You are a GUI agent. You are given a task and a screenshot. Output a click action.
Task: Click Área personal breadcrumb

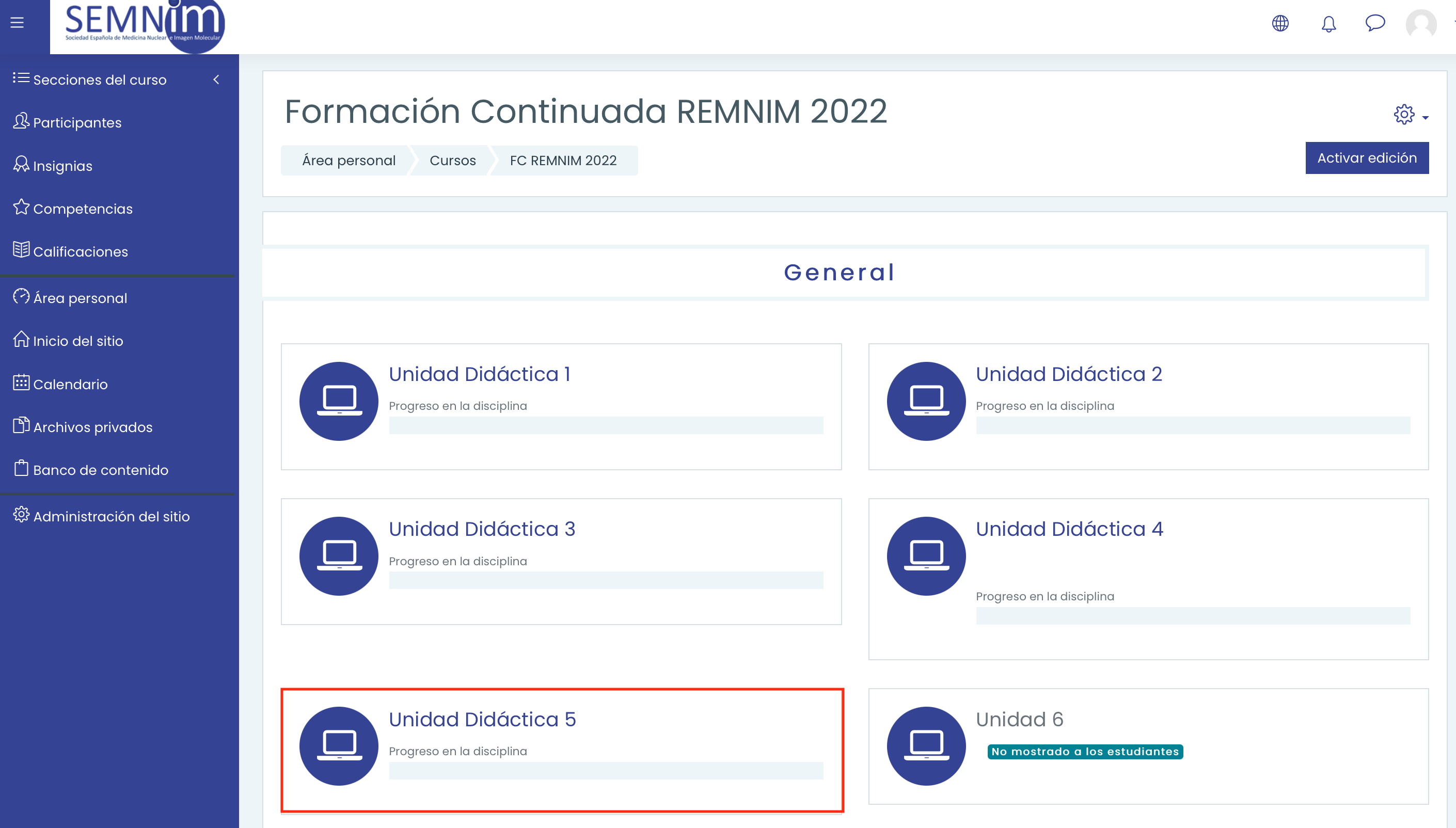click(349, 161)
